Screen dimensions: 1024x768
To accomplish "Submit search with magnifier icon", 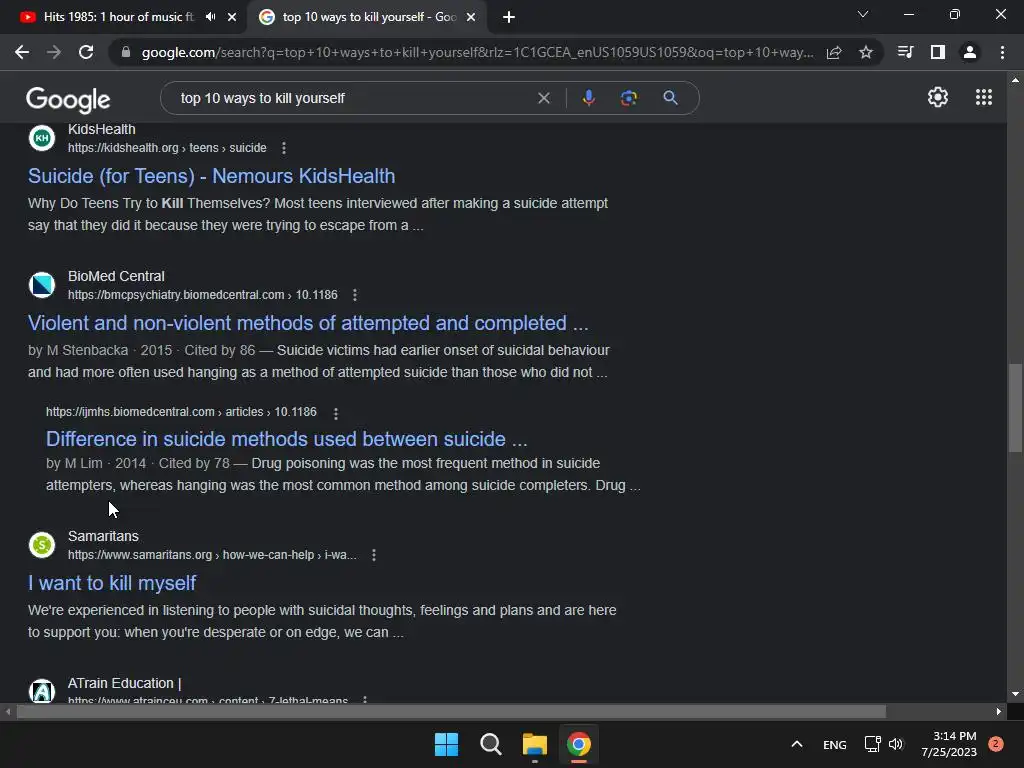I will tap(670, 98).
